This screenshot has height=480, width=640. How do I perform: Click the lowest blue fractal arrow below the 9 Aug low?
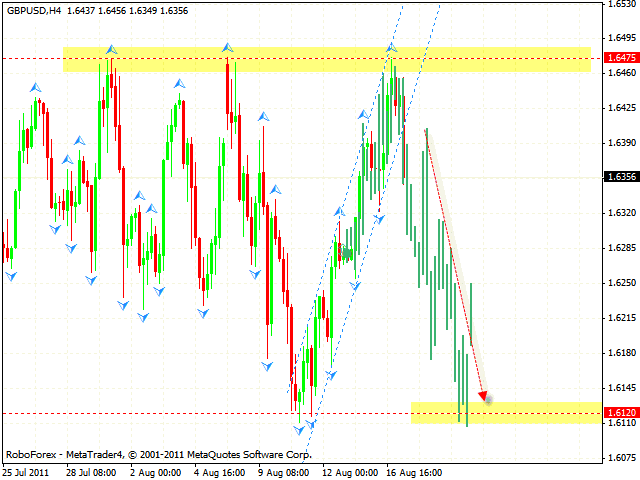(x=301, y=431)
